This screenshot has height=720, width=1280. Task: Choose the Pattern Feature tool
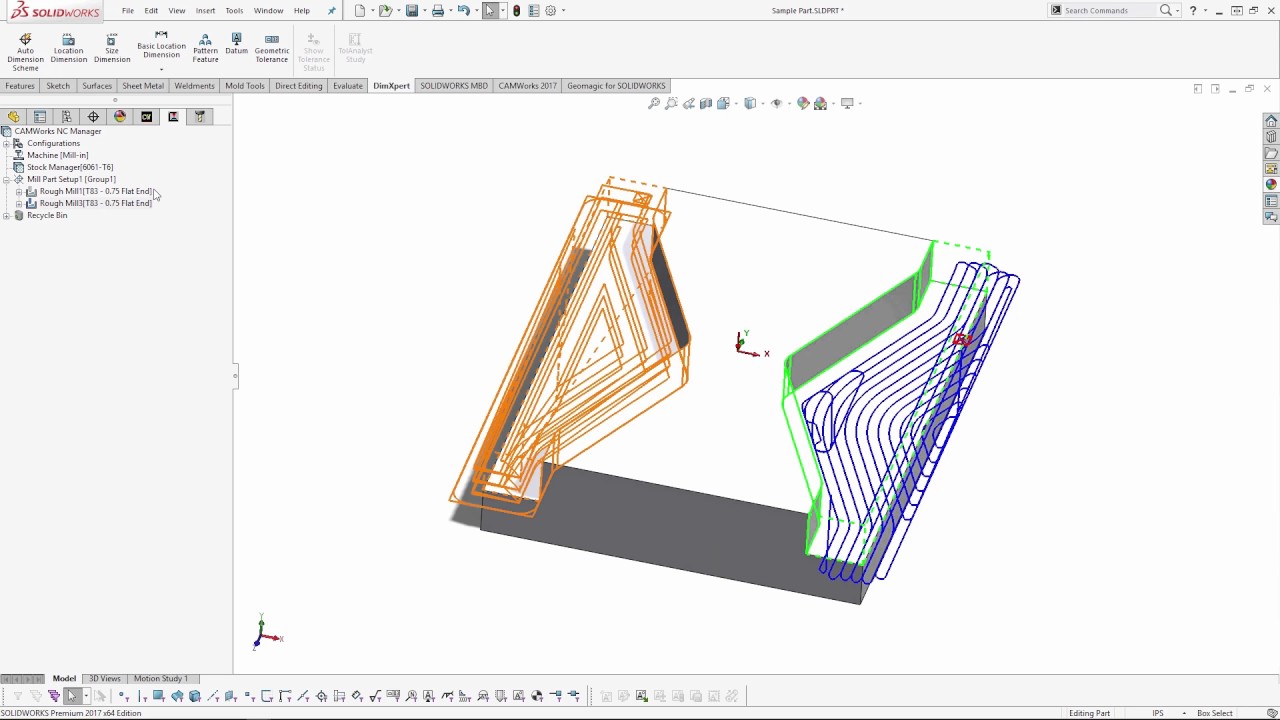pyautogui.click(x=205, y=48)
